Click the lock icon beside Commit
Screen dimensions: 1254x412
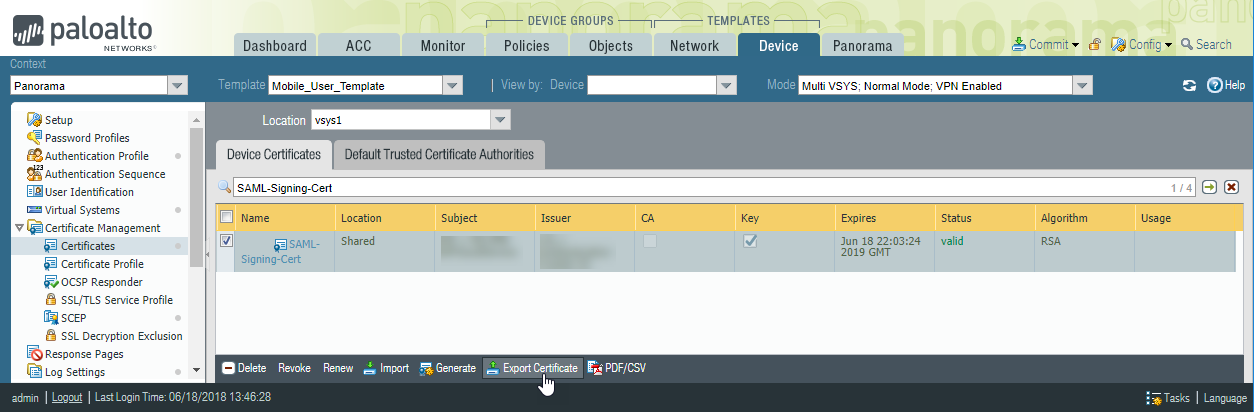(x=1095, y=44)
